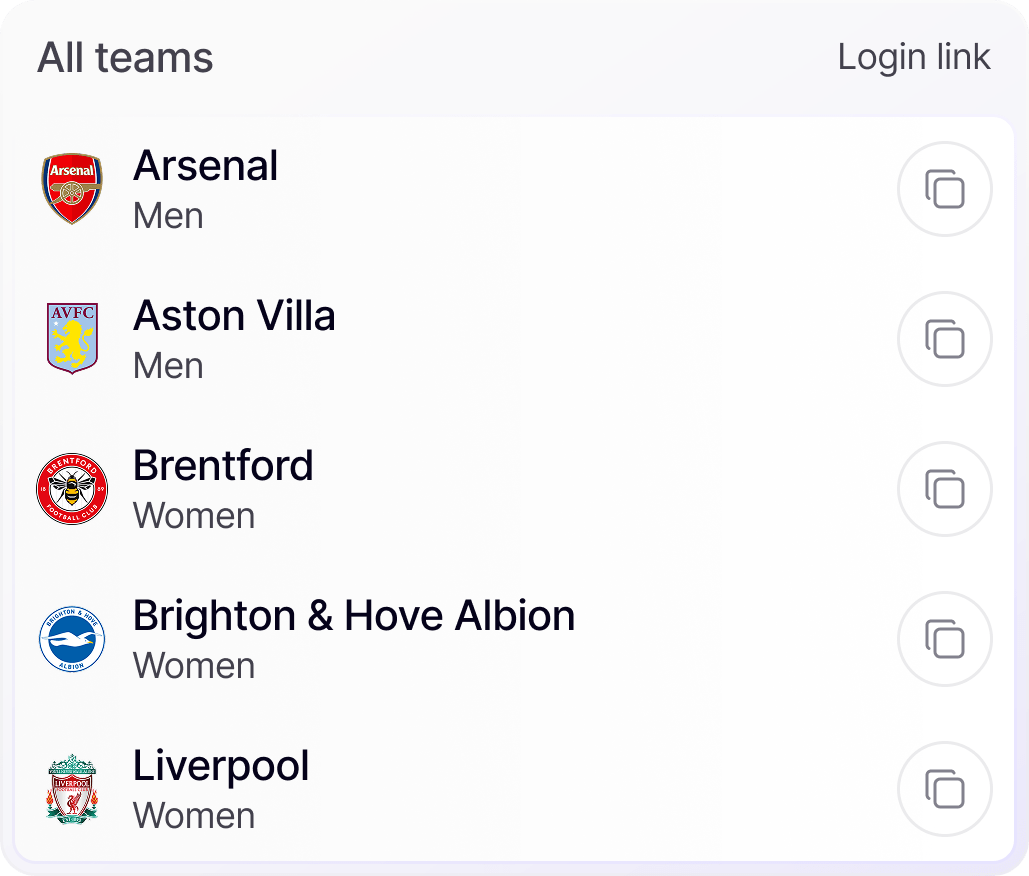Copy Arsenal Men login link
Viewport: 1029px width, 876px height.
(945, 190)
